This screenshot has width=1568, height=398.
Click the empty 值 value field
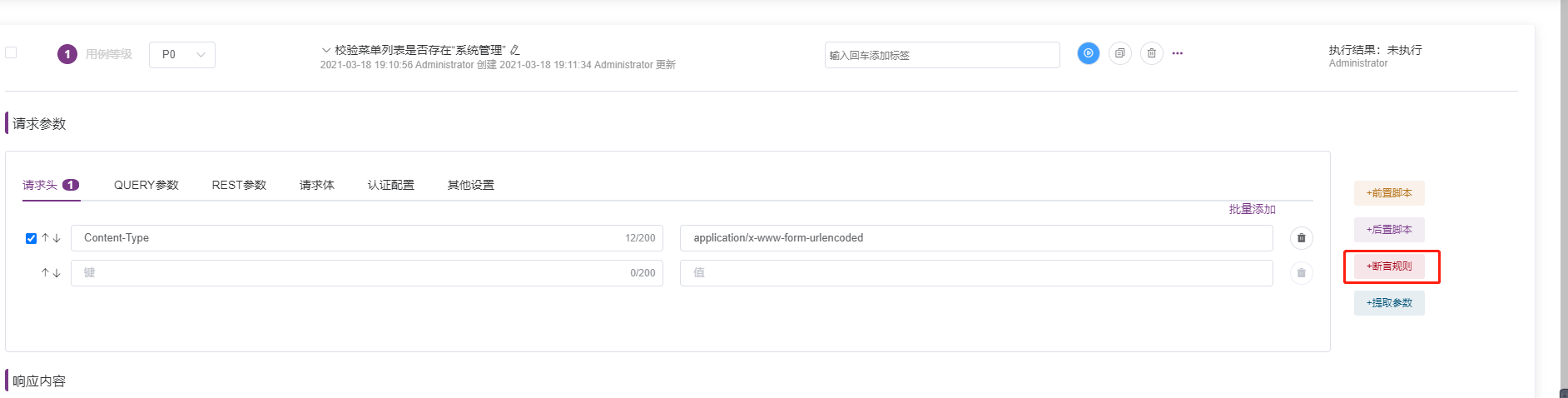pyautogui.click(x=976, y=273)
